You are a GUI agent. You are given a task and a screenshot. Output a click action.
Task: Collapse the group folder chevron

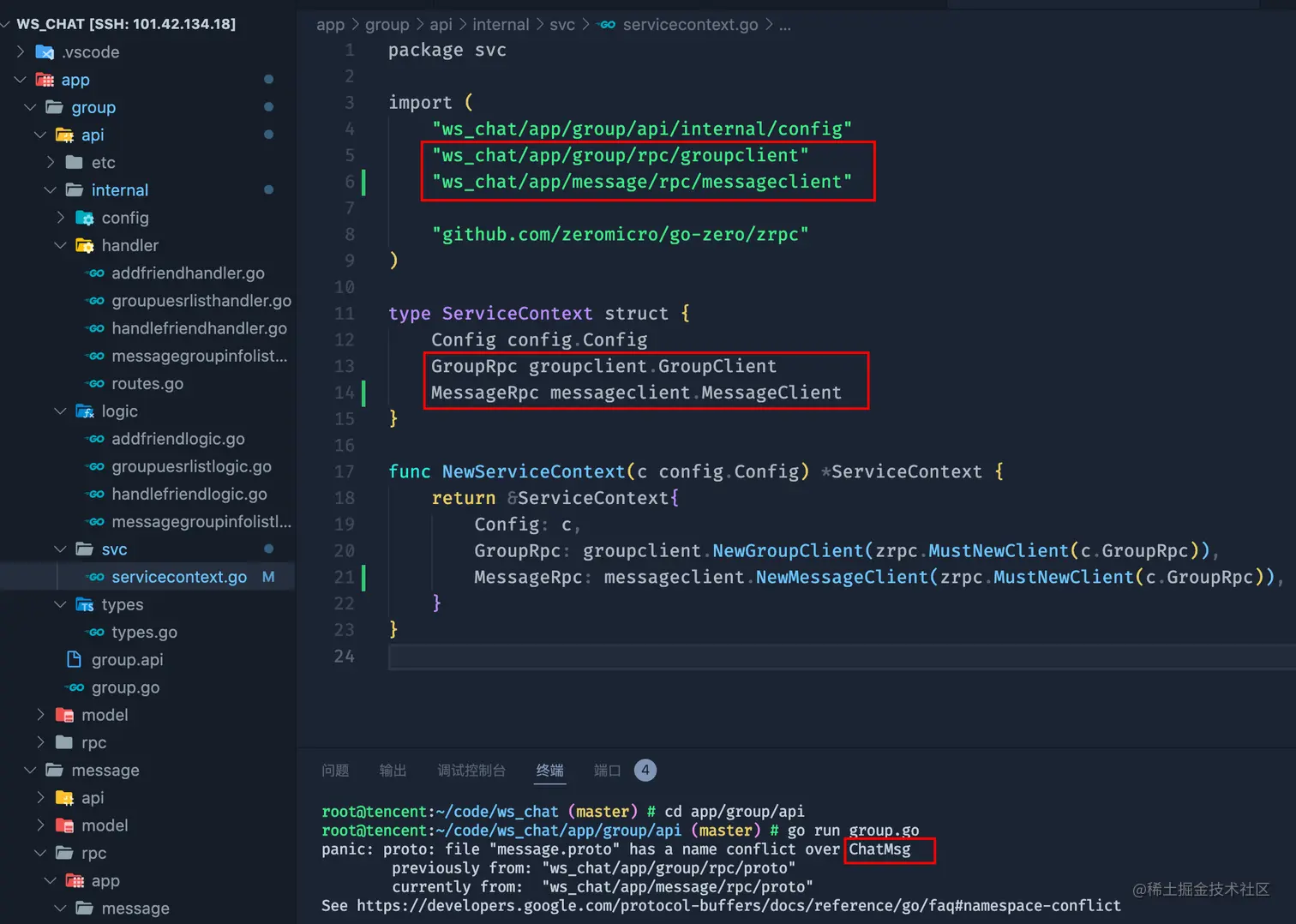point(30,107)
